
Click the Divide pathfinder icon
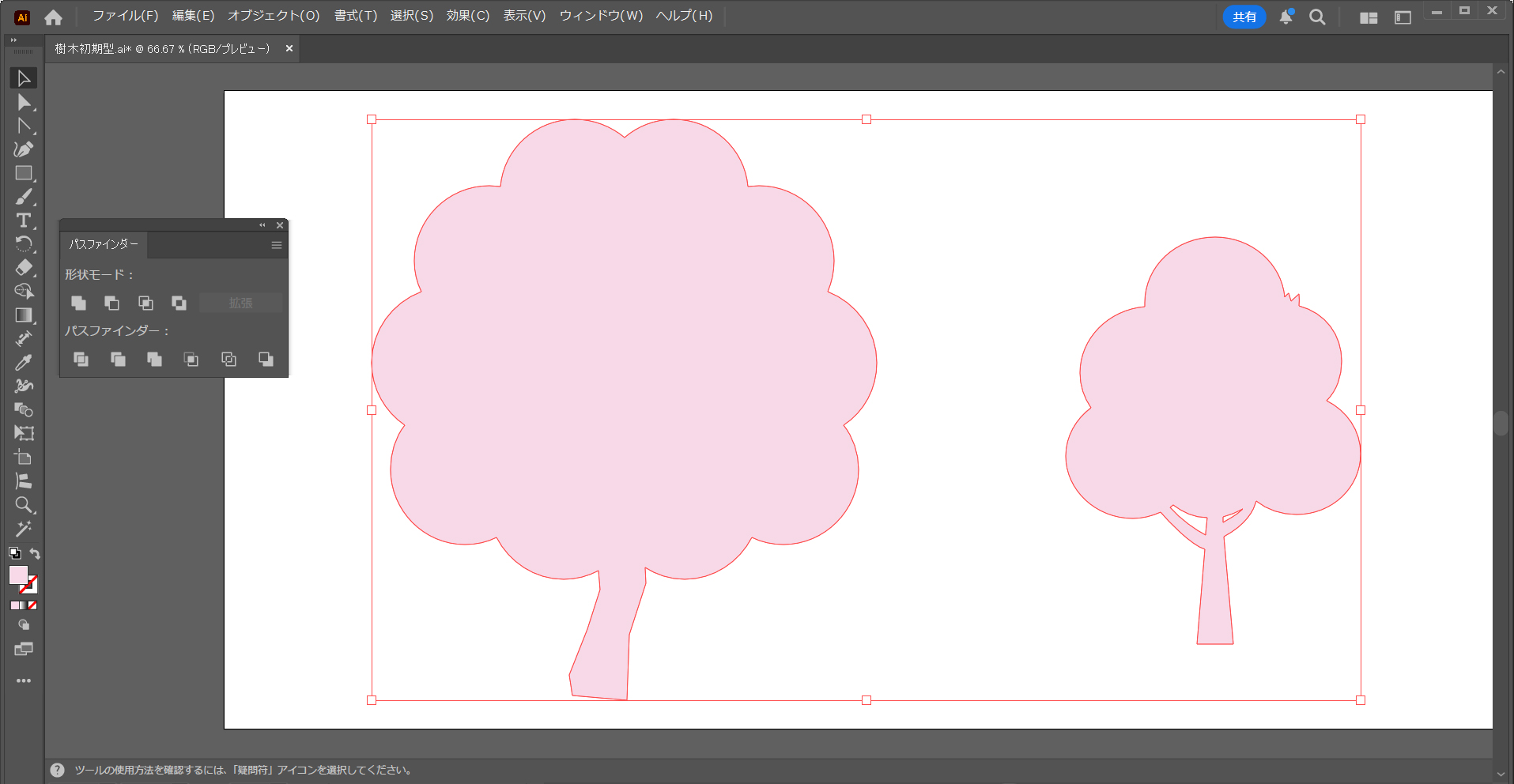(x=81, y=360)
